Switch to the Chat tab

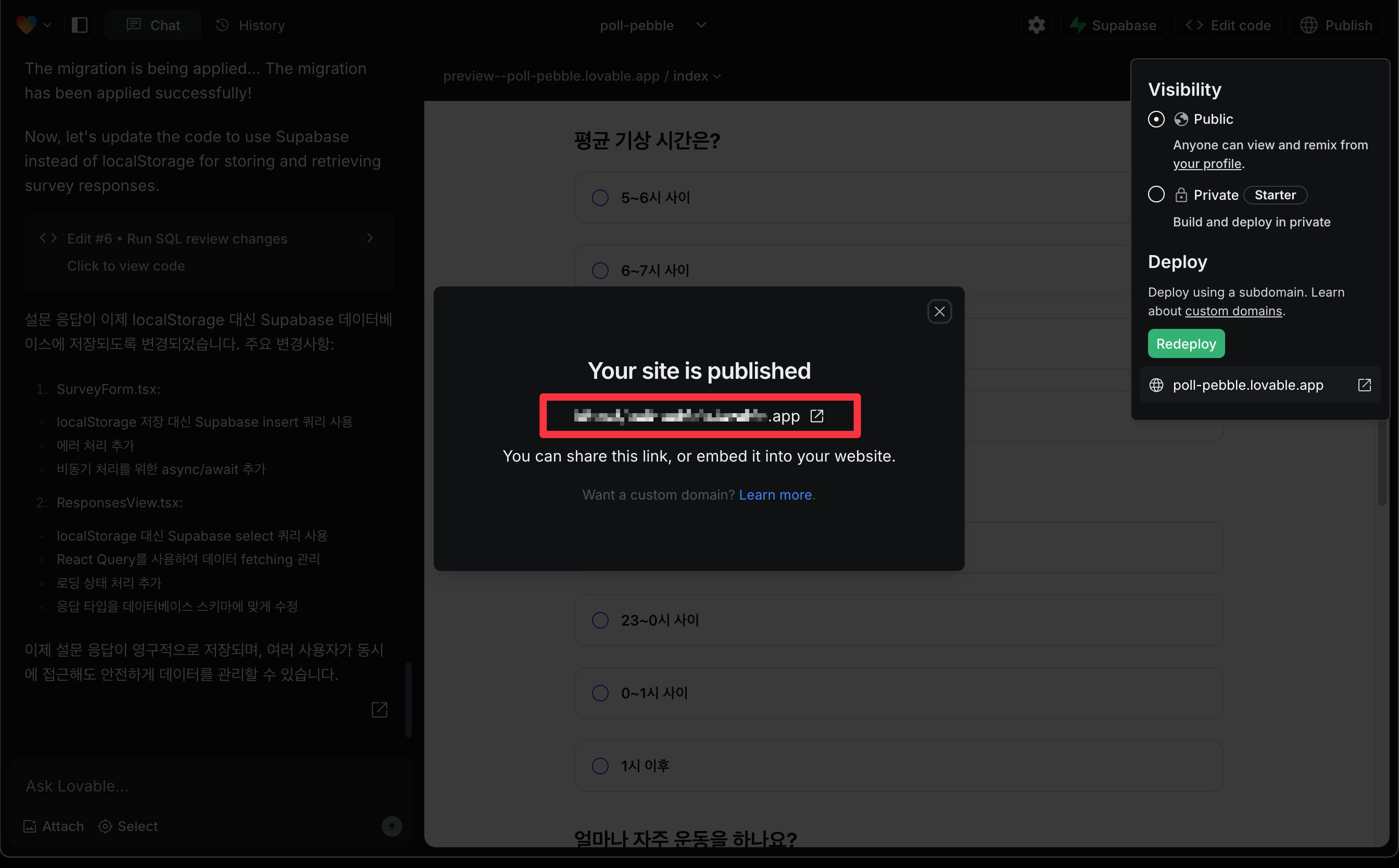point(154,25)
